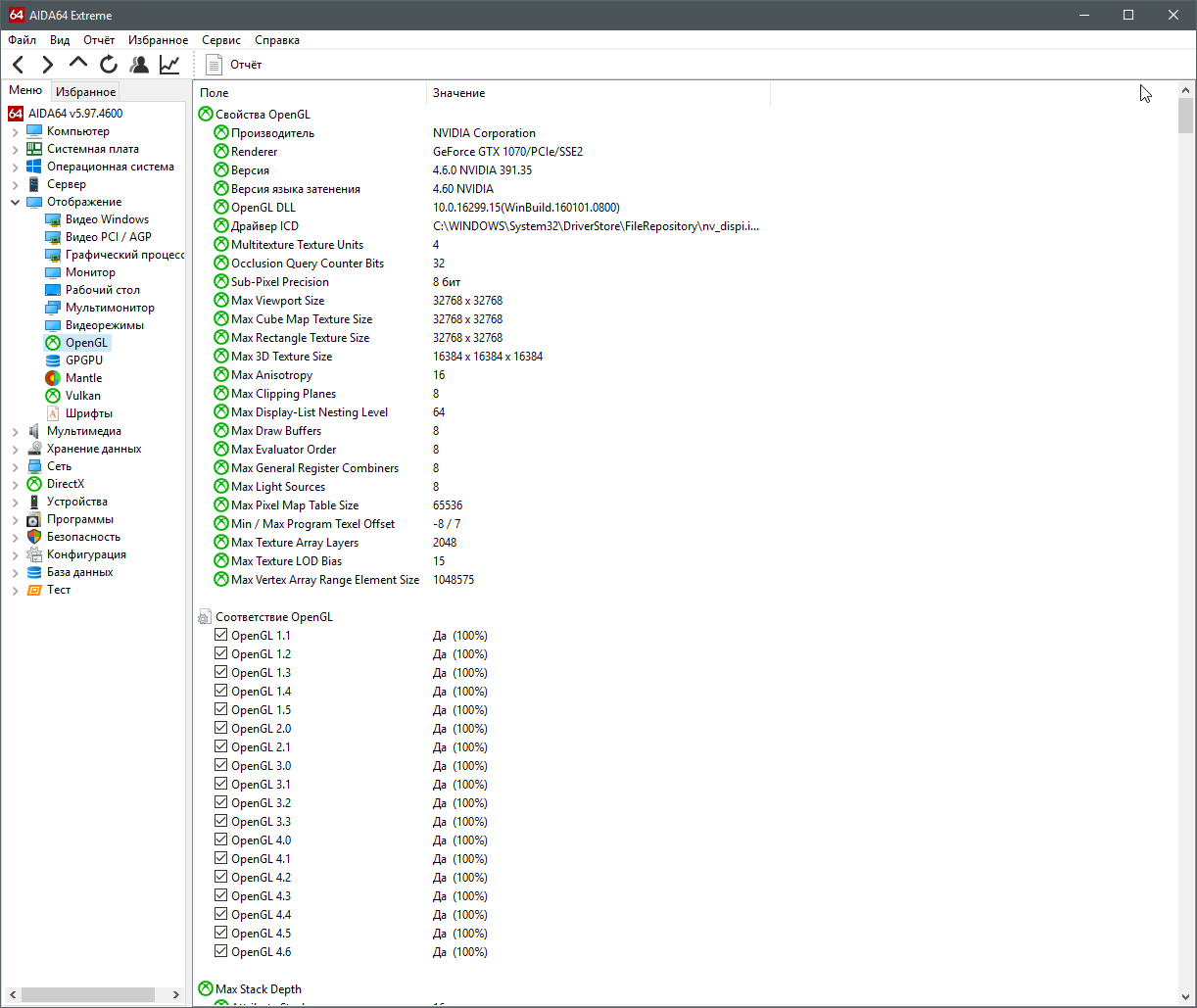Refresh the current page
Screen dimensions: 1197x1008
pyautogui.click(x=109, y=65)
